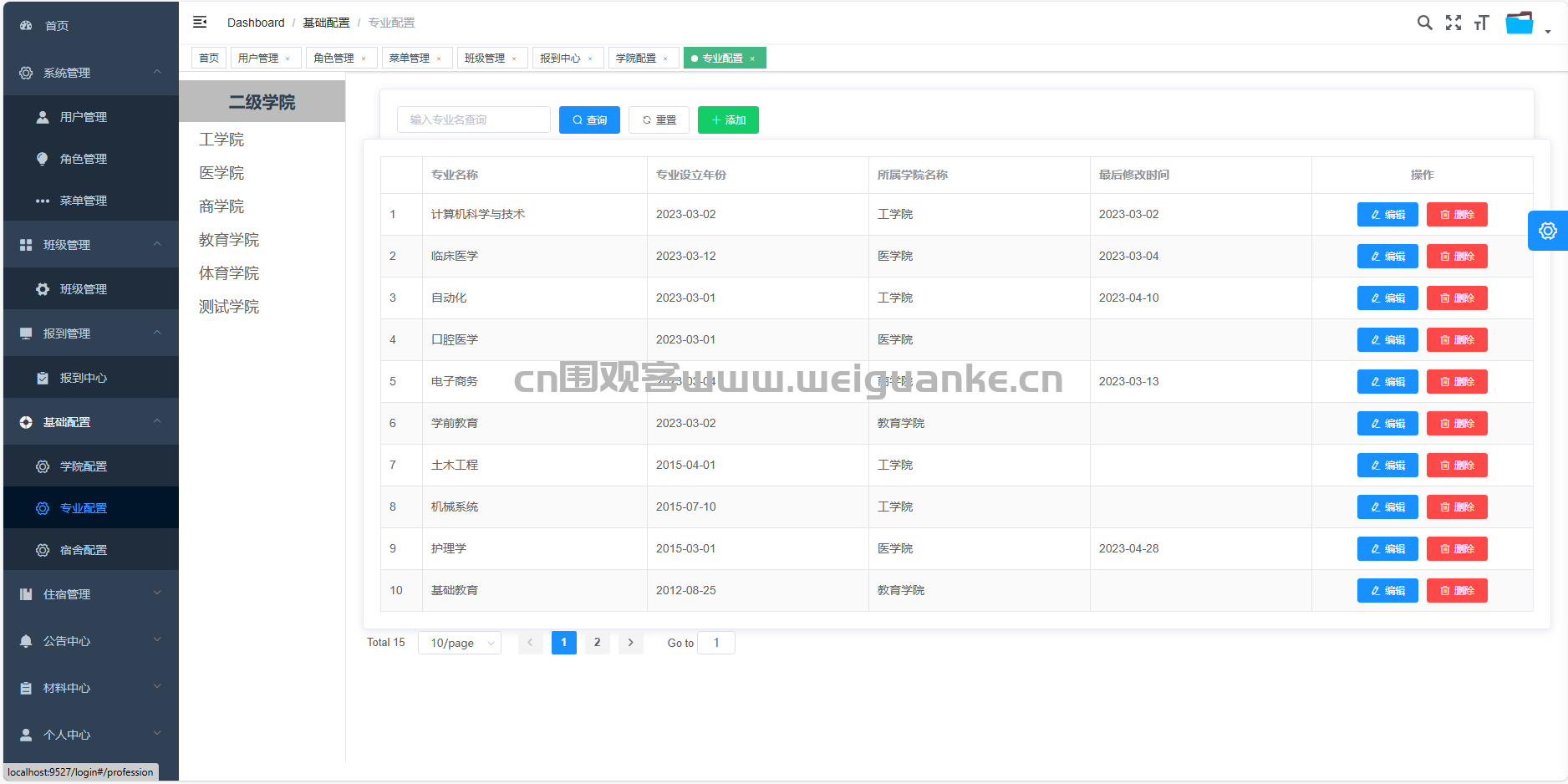Open the floating settings gear panel
Image resolution: width=1568 pixels, height=784 pixels.
click(x=1548, y=231)
